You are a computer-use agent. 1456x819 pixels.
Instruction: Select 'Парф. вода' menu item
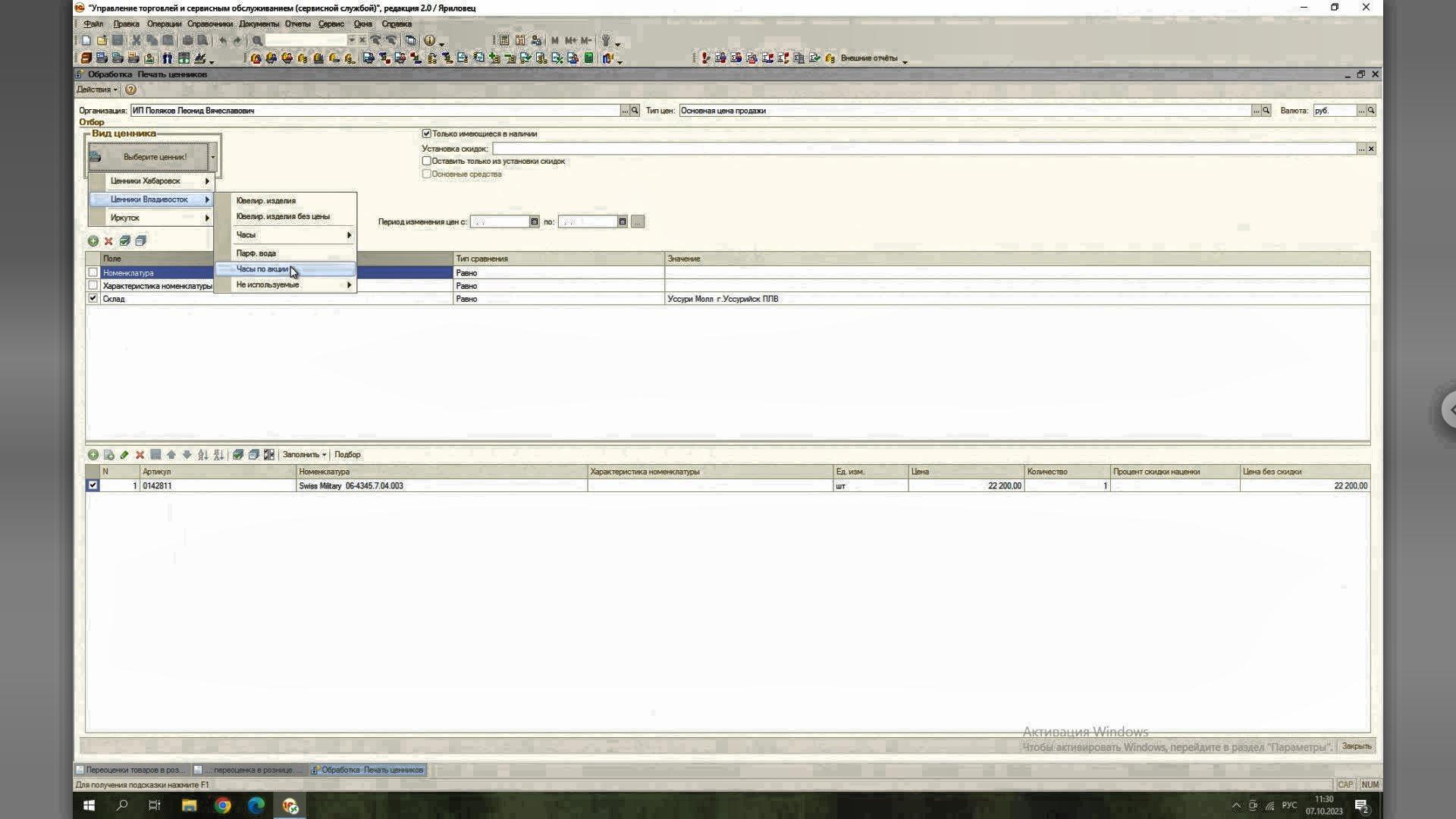286,253
